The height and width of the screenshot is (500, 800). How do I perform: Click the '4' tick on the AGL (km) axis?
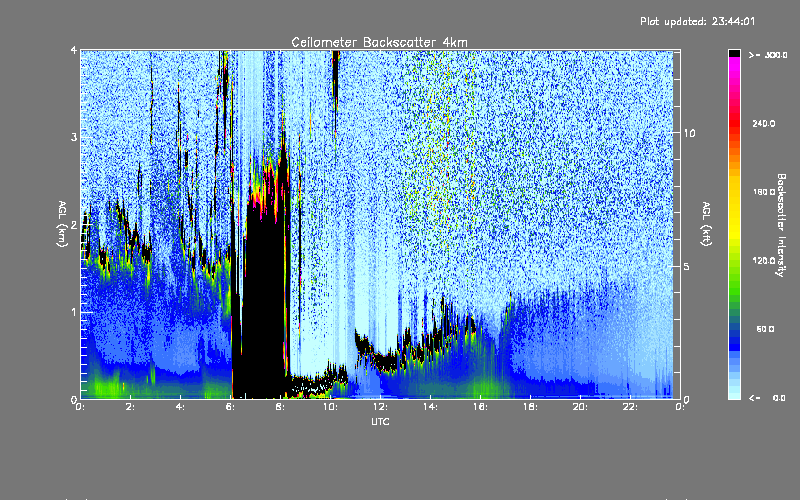(x=74, y=50)
